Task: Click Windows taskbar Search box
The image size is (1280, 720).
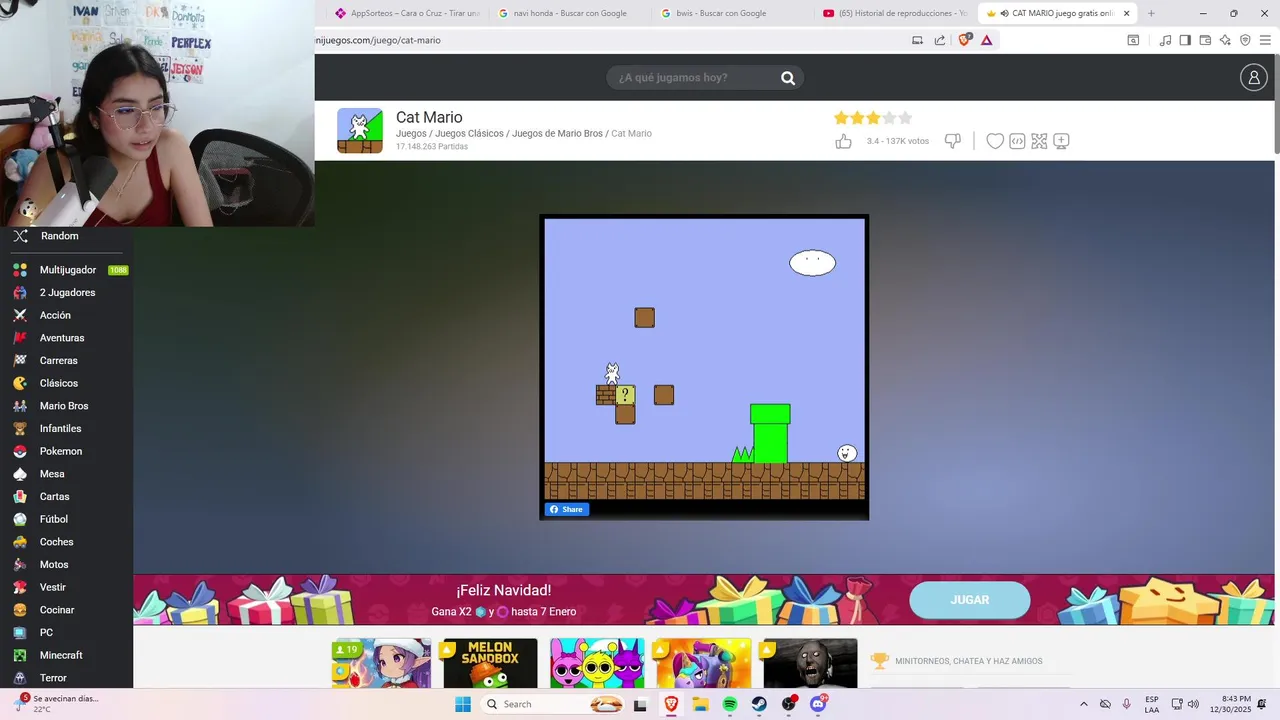Action: pyautogui.click(x=552, y=704)
